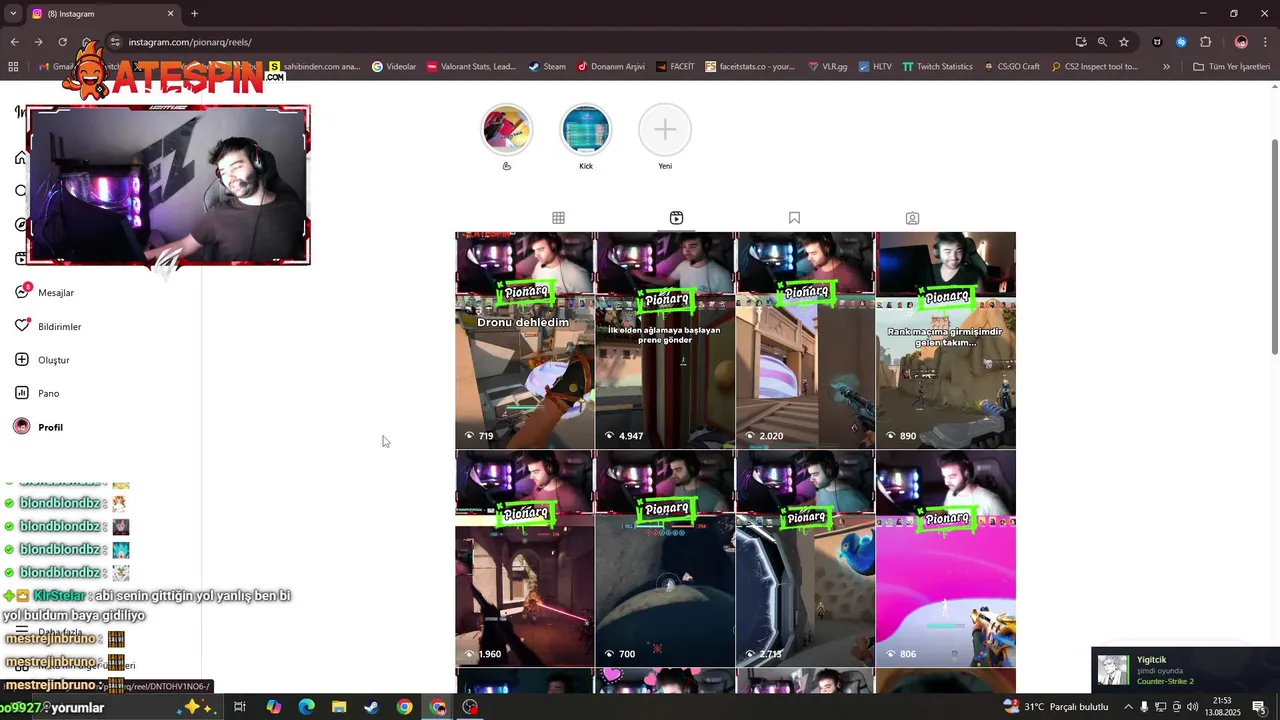
Task: Open Bildirimler heart notifications
Action: 47,326
